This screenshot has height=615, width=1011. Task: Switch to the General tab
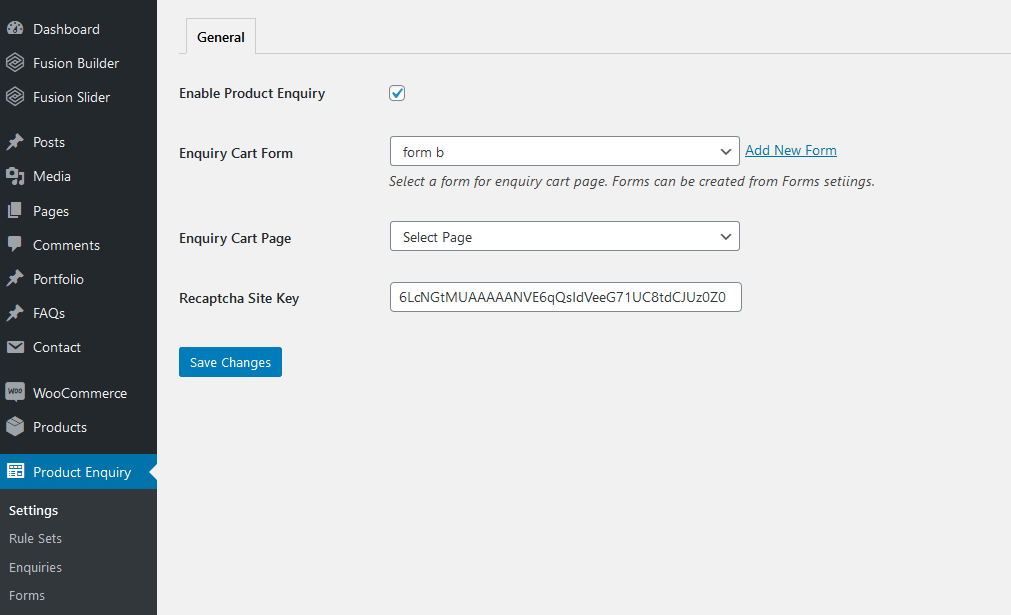click(221, 37)
